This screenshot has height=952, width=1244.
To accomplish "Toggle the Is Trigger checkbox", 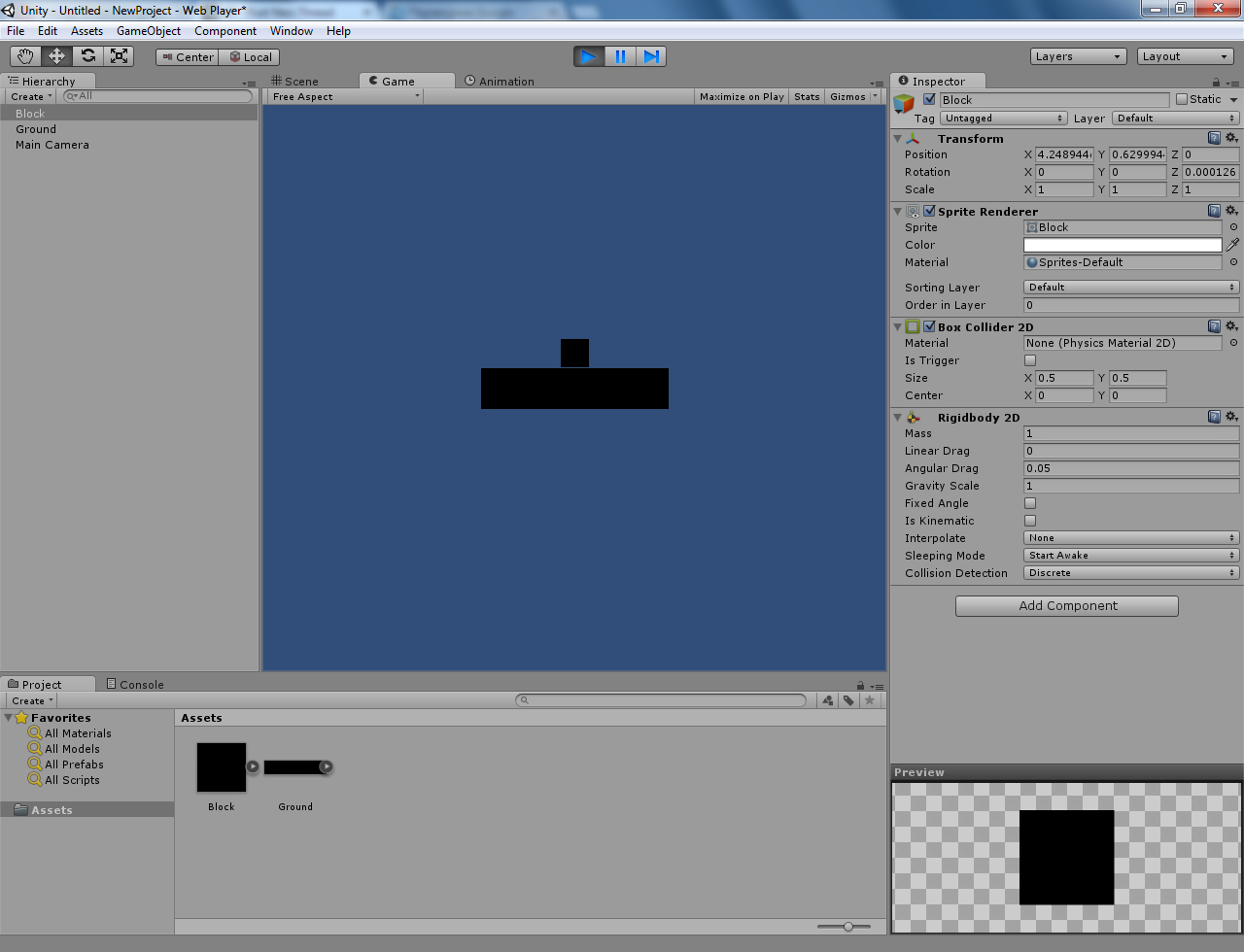I will coord(1030,359).
